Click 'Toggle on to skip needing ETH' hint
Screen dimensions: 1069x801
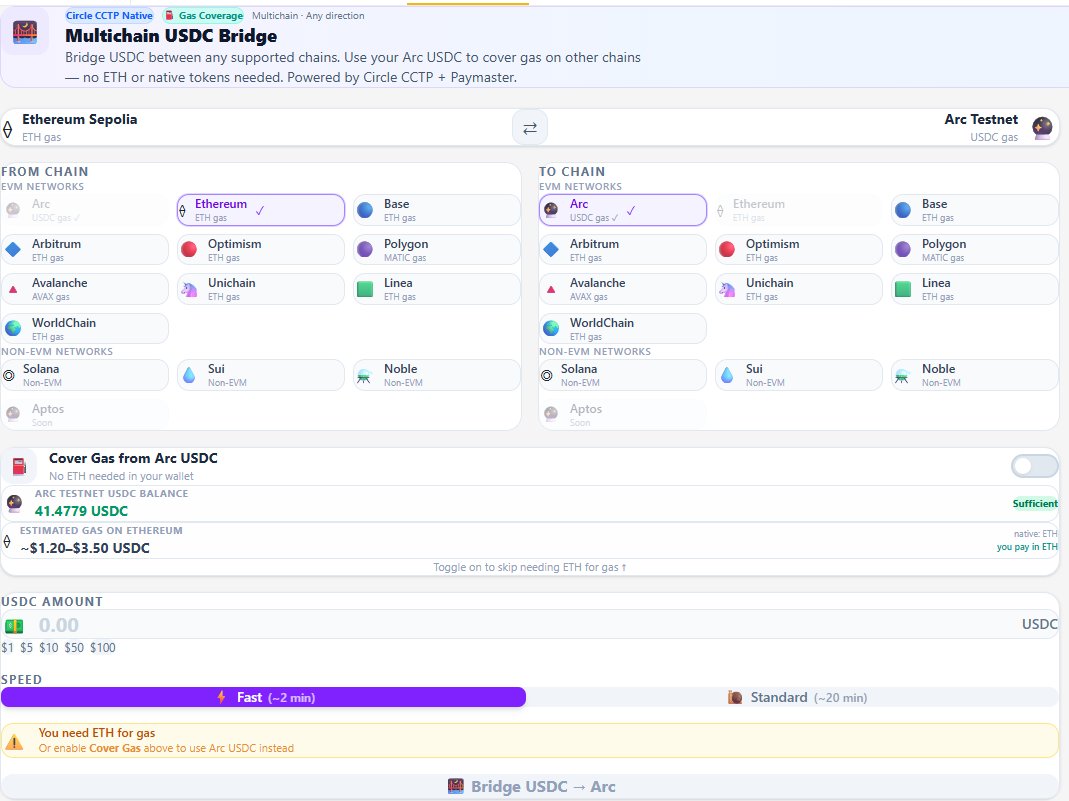point(530,567)
